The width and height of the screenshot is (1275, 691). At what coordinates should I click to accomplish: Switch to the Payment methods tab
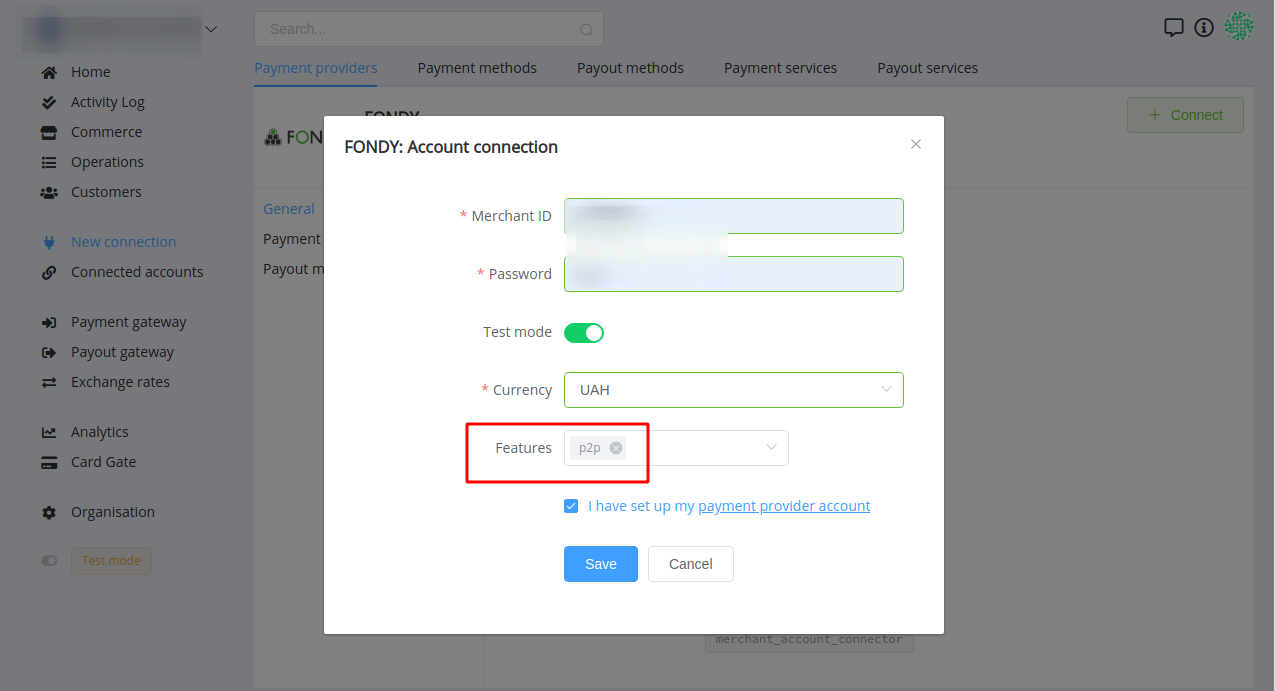point(477,68)
